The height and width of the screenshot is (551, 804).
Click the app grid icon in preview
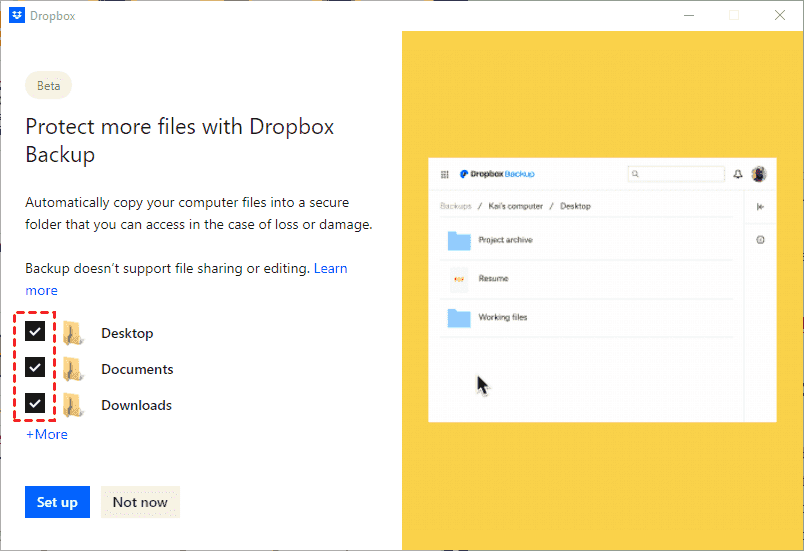click(445, 174)
